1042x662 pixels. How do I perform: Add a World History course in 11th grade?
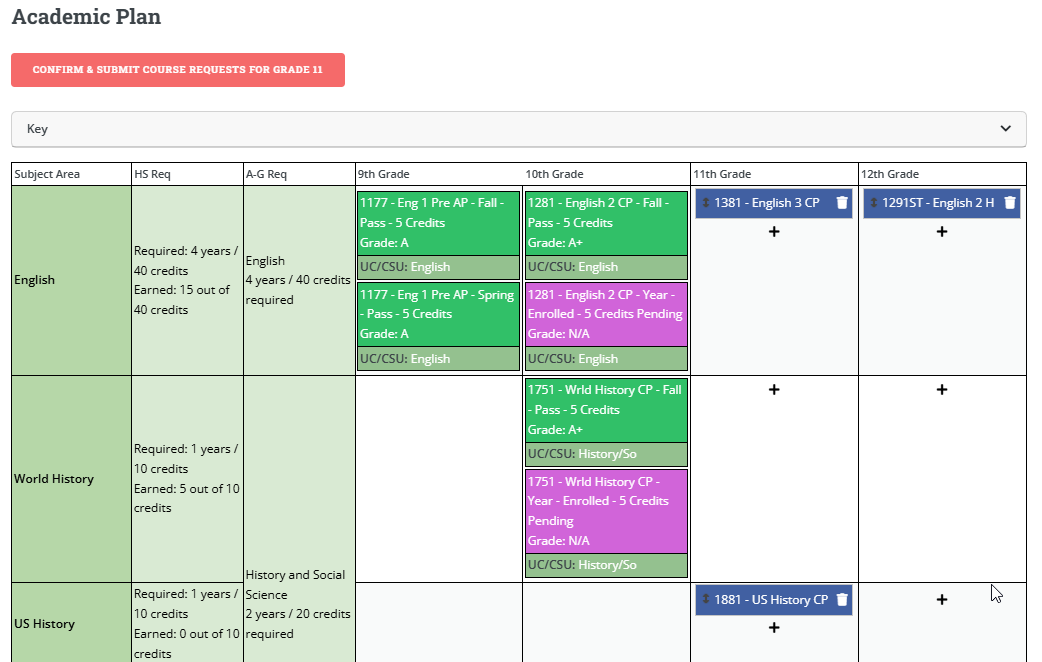pos(774,389)
